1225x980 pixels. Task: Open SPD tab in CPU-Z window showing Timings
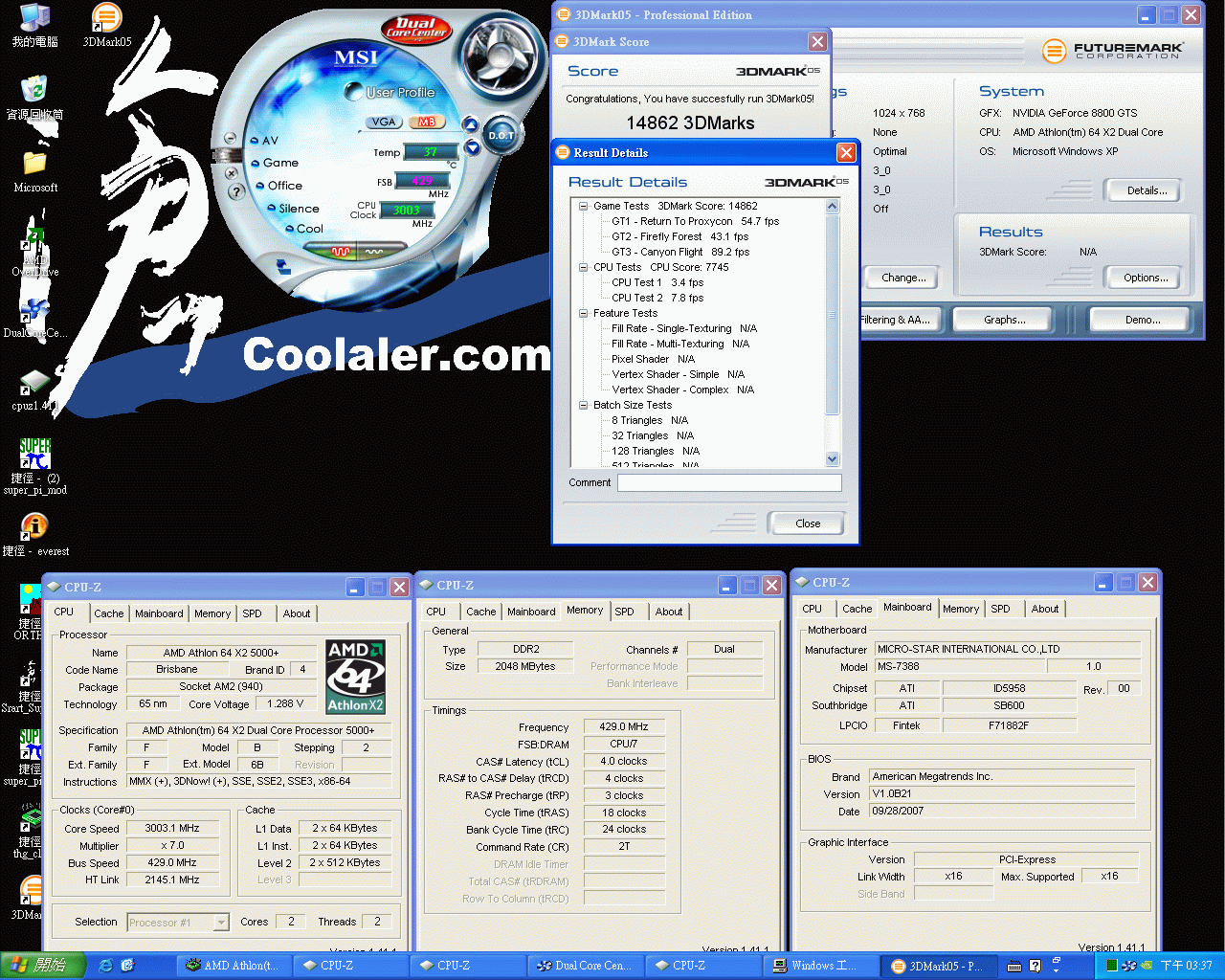[x=624, y=612]
